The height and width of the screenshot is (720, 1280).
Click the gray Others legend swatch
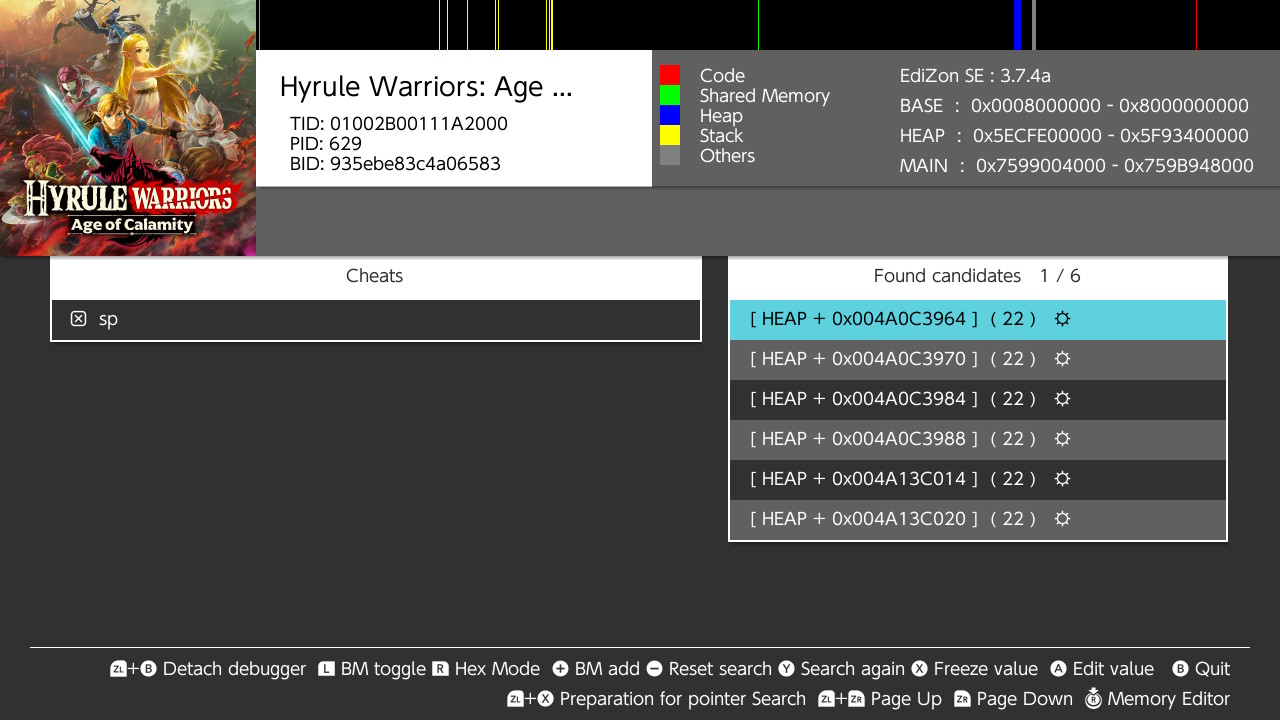click(670, 155)
